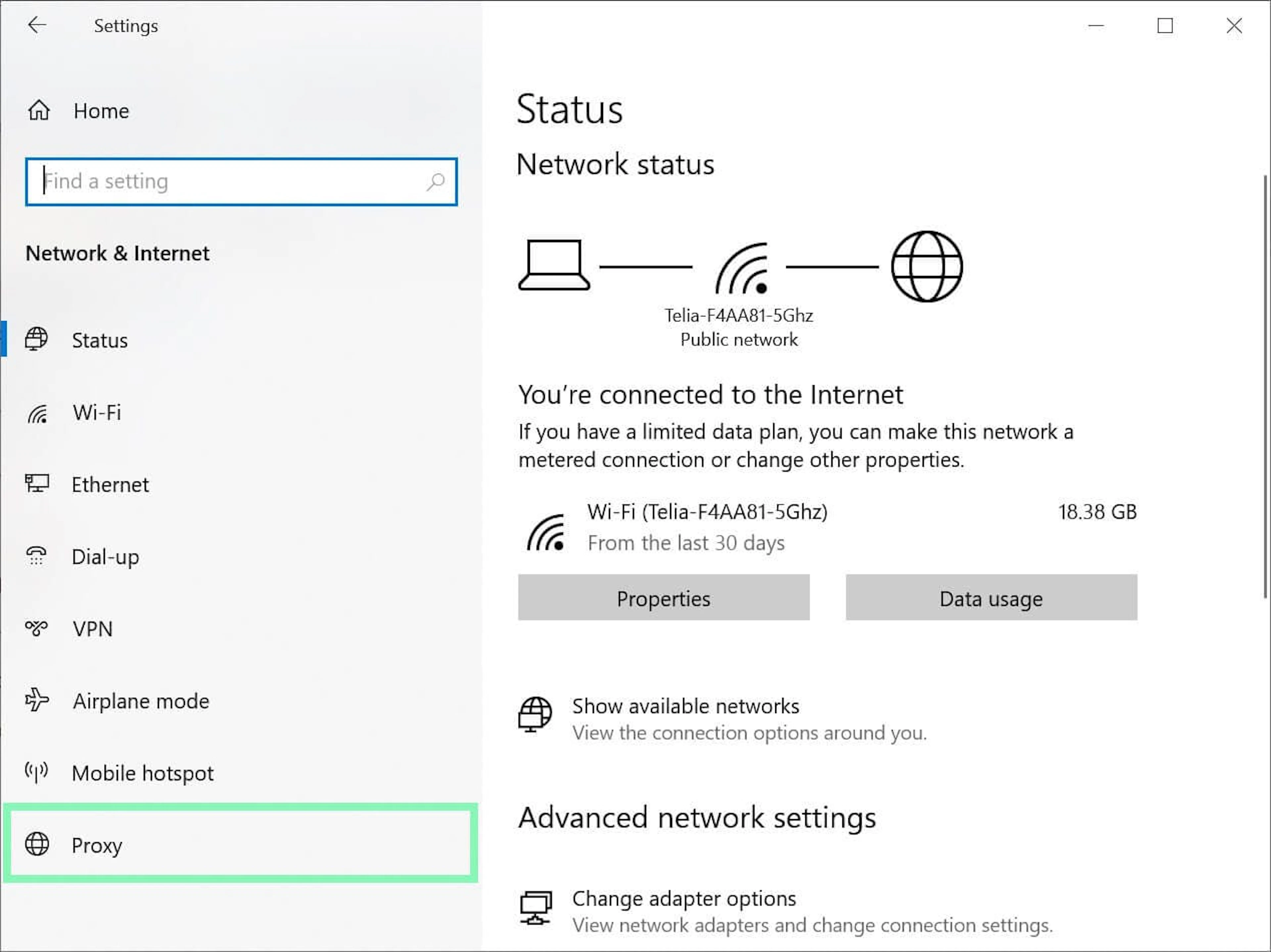This screenshot has height=952, width=1271.
Task: Click the Ethernet monitor icon
Action: click(x=37, y=484)
